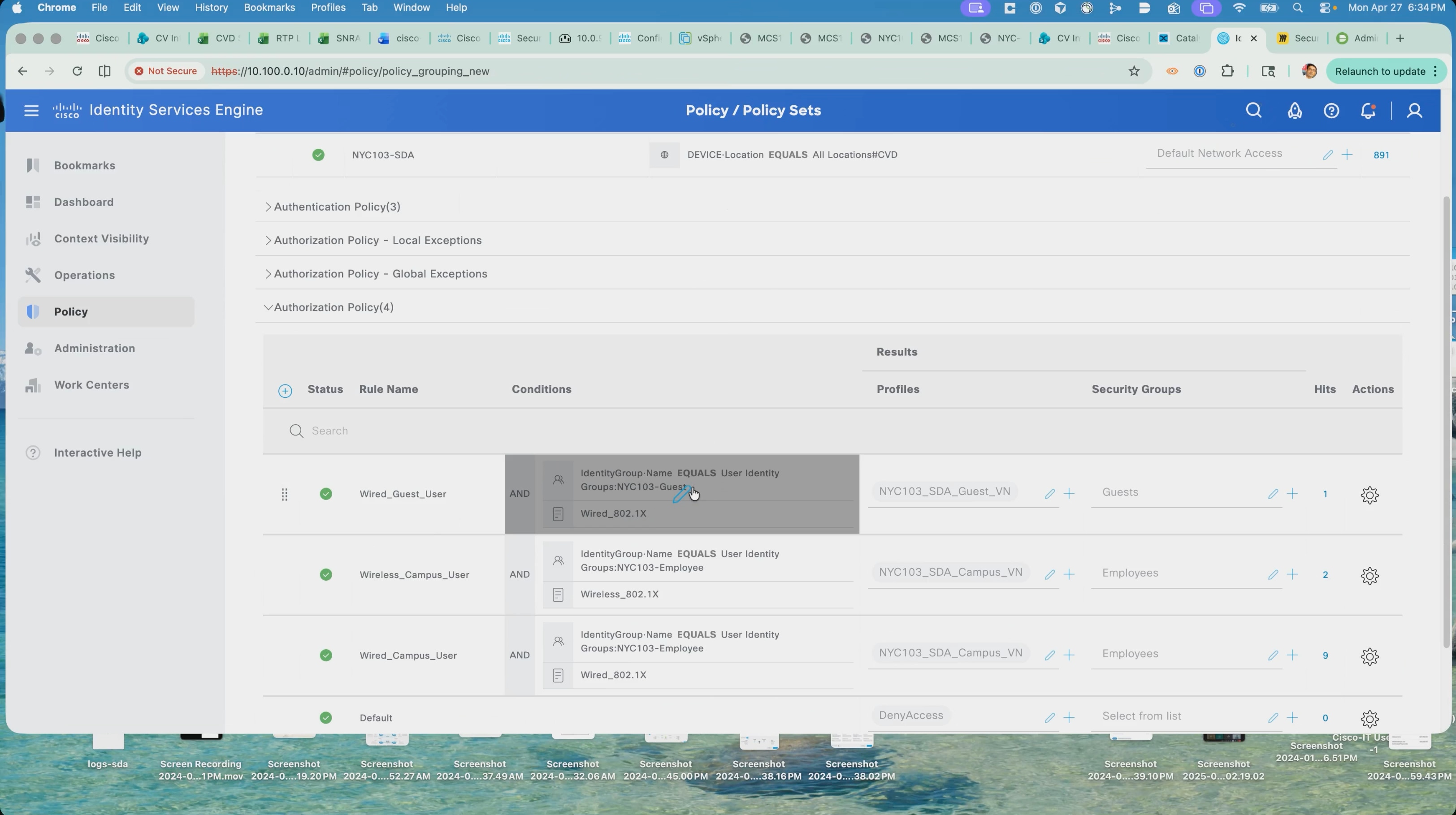This screenshot has width=1456, height=815.
Task: Open actions gear for Wireless_Campus_User rule
Action: [x=1369, y=576]
